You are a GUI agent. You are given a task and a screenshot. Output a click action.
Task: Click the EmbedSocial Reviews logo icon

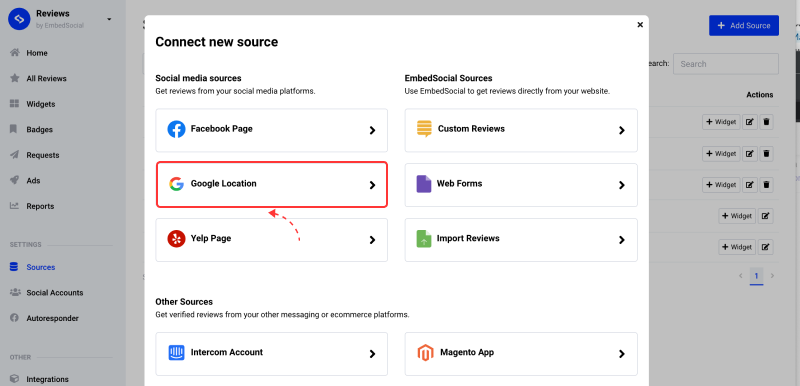pos(19,19)
